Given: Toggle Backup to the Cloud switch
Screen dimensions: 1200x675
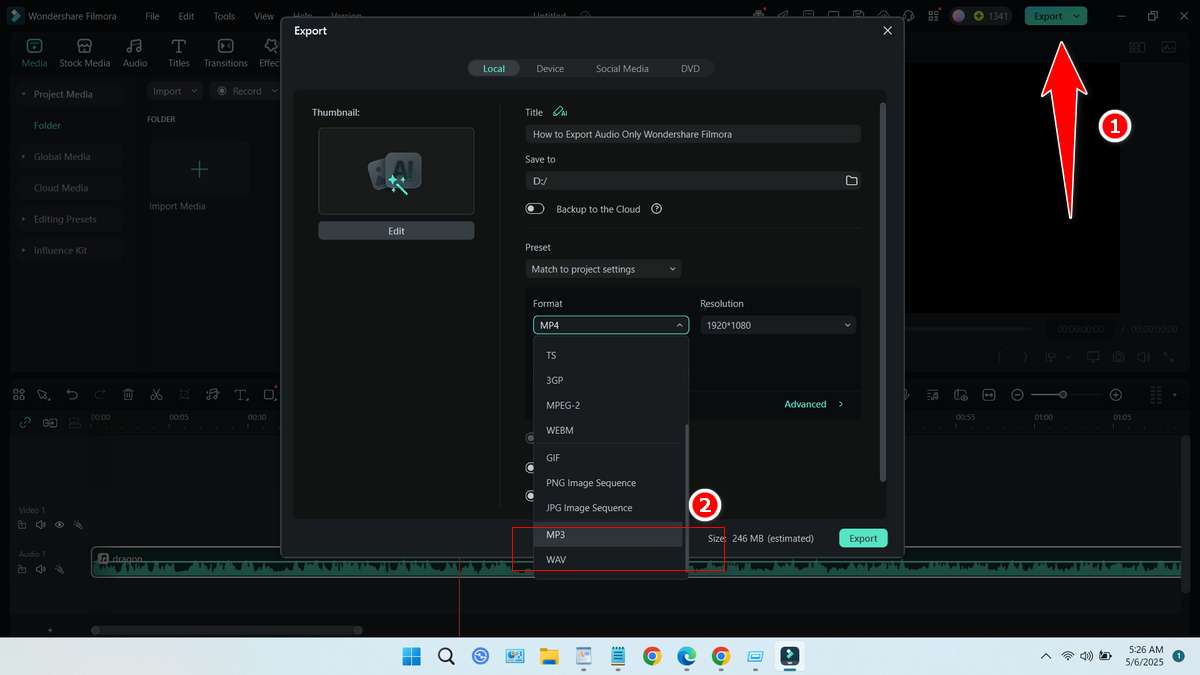Looking at the screenshot, I should click(x=535, y=208).
